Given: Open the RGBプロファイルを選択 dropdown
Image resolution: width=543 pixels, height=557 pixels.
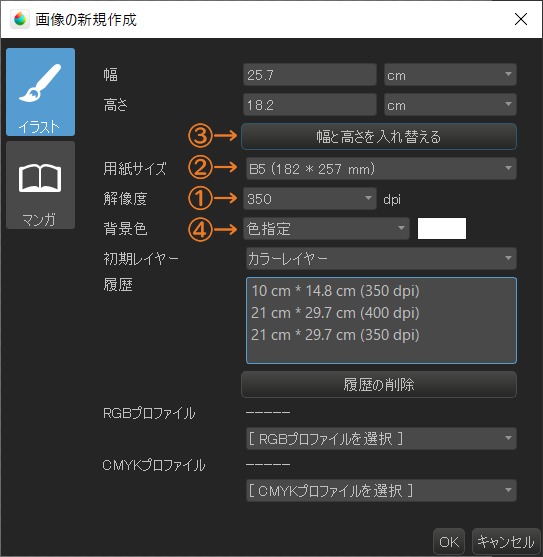Looking at the screenshot, I should [381, 439].
